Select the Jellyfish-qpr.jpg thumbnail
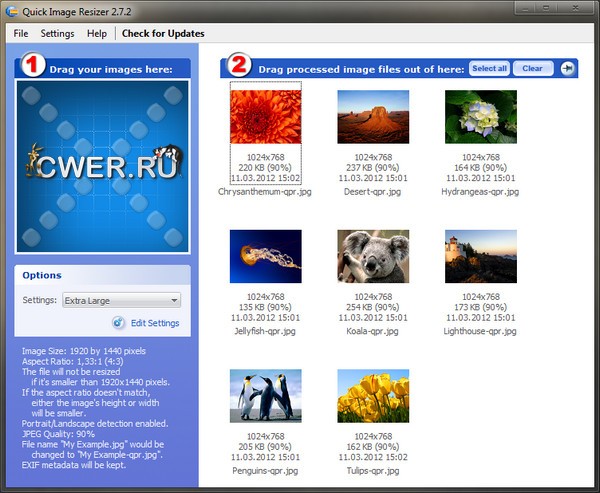The height and width of the screenshot is (493, 600). tap(265, 256)
